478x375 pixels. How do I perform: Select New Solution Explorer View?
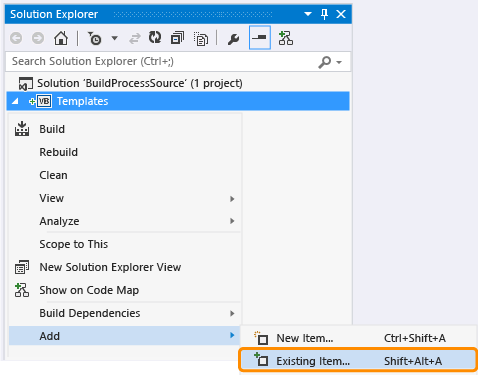(x=125, y=267)
